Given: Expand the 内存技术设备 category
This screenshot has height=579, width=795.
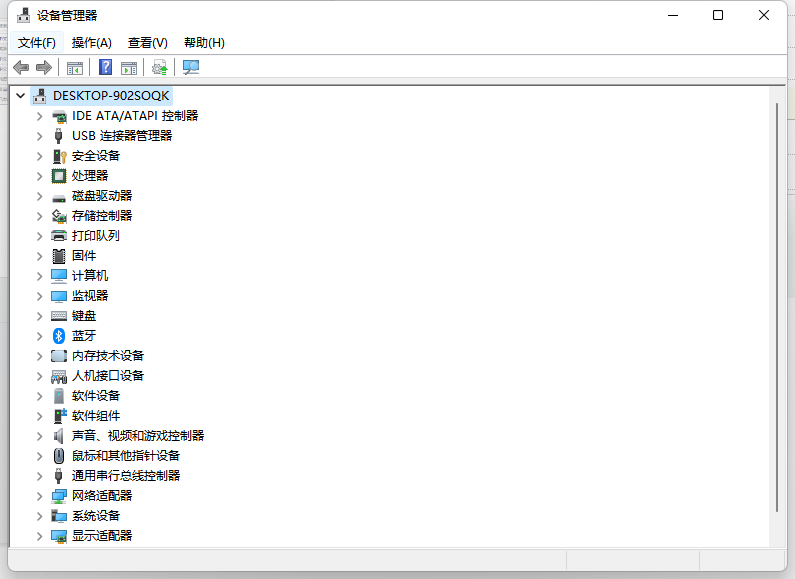Looking at the screenshot, I should pos(40,356).
